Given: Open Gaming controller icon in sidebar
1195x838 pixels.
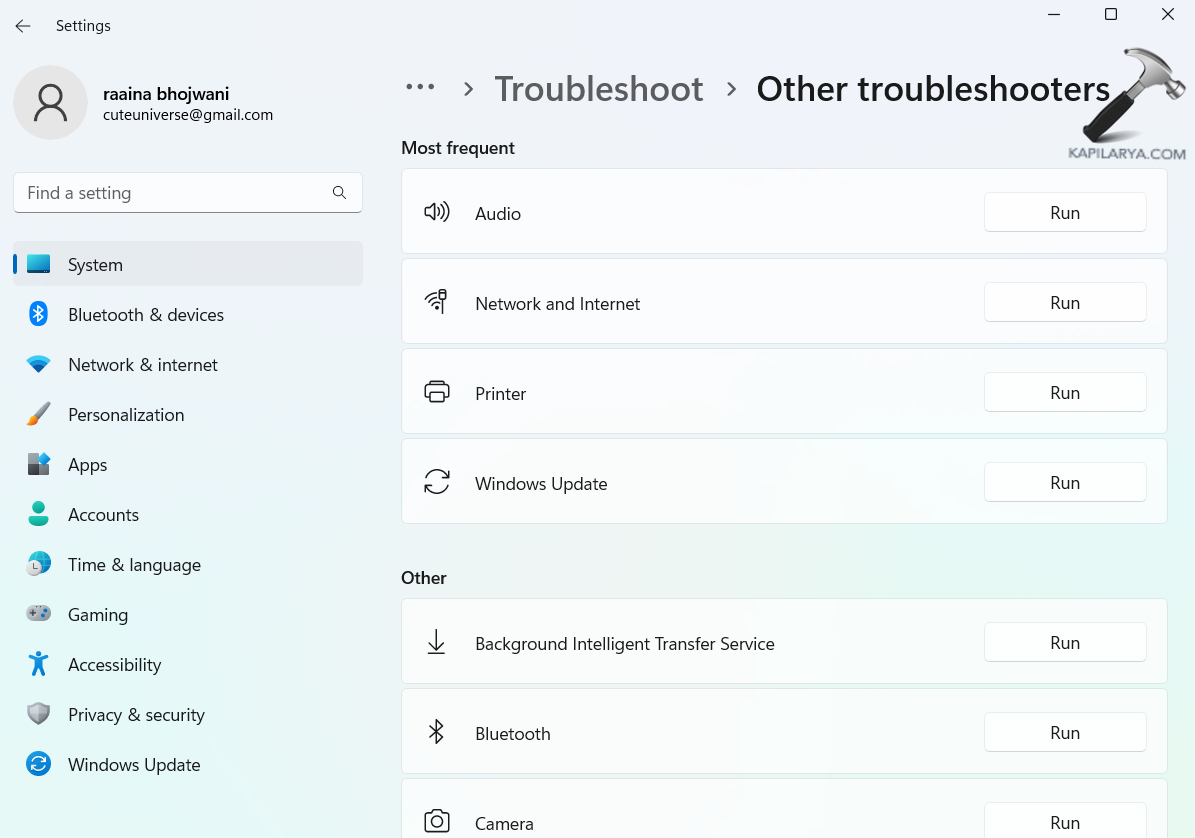Looking at the screenshot, I should click(x=38, y=614).
